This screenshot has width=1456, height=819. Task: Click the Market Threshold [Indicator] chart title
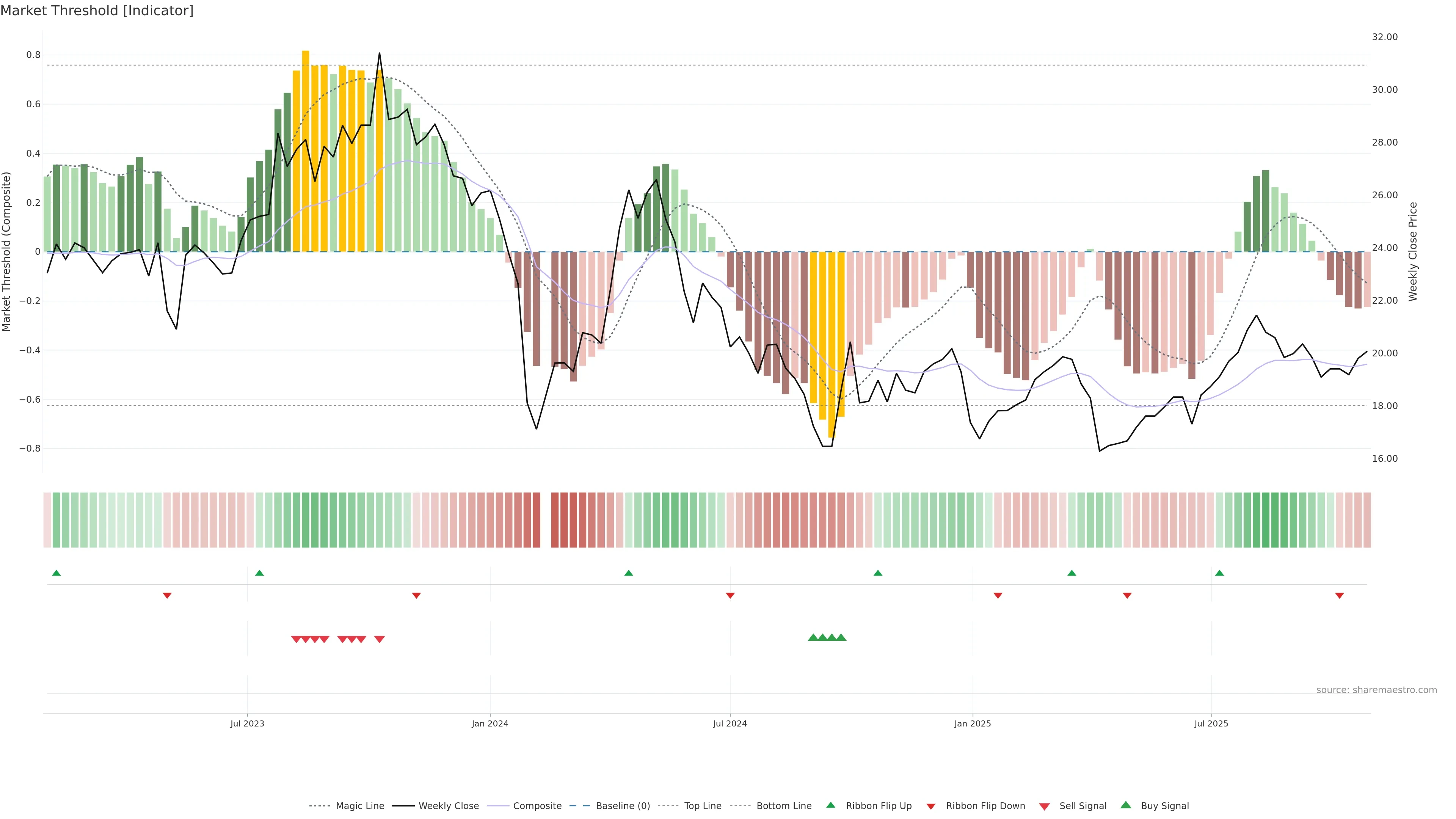click(x=97, y=11)
